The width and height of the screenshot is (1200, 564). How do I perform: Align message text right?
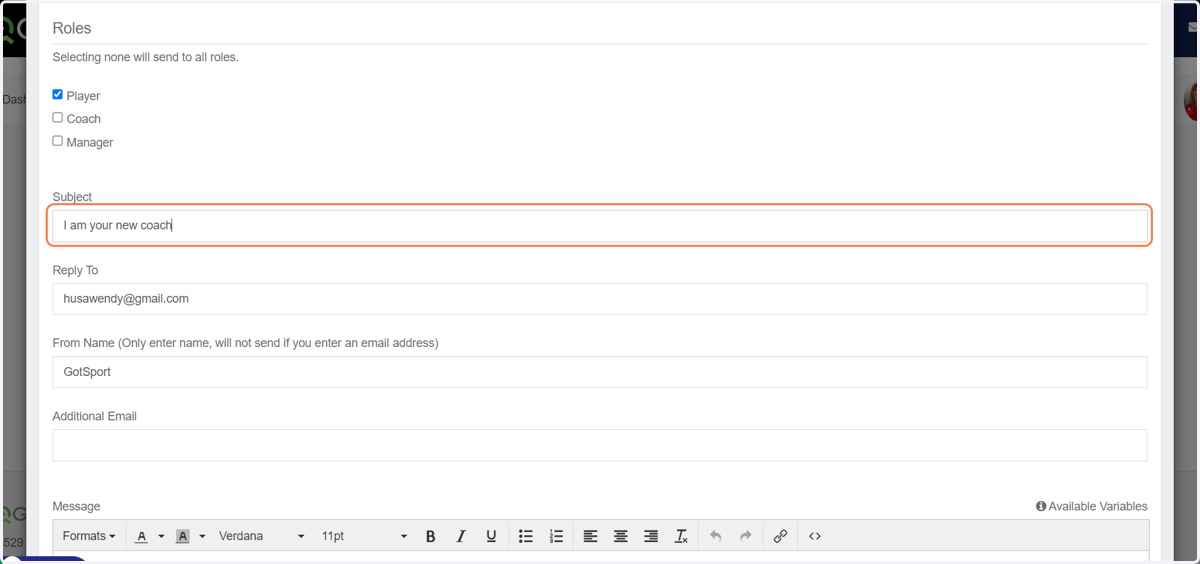click(651, 536)
